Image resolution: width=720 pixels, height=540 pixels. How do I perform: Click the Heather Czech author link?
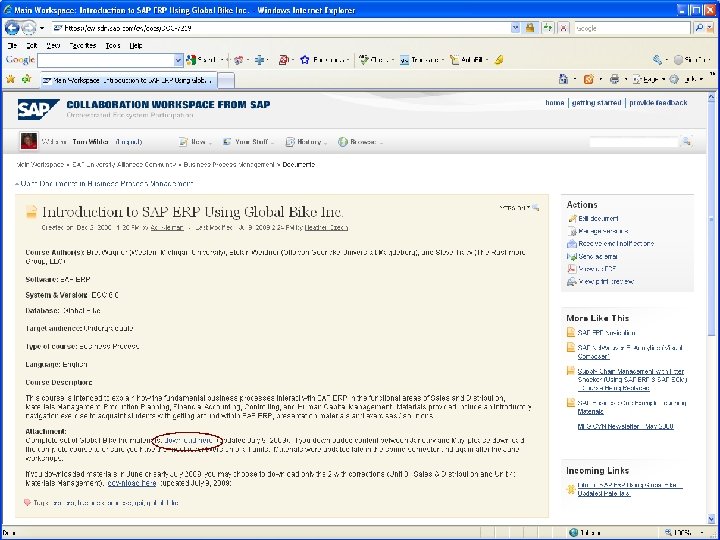pos(326,227)
